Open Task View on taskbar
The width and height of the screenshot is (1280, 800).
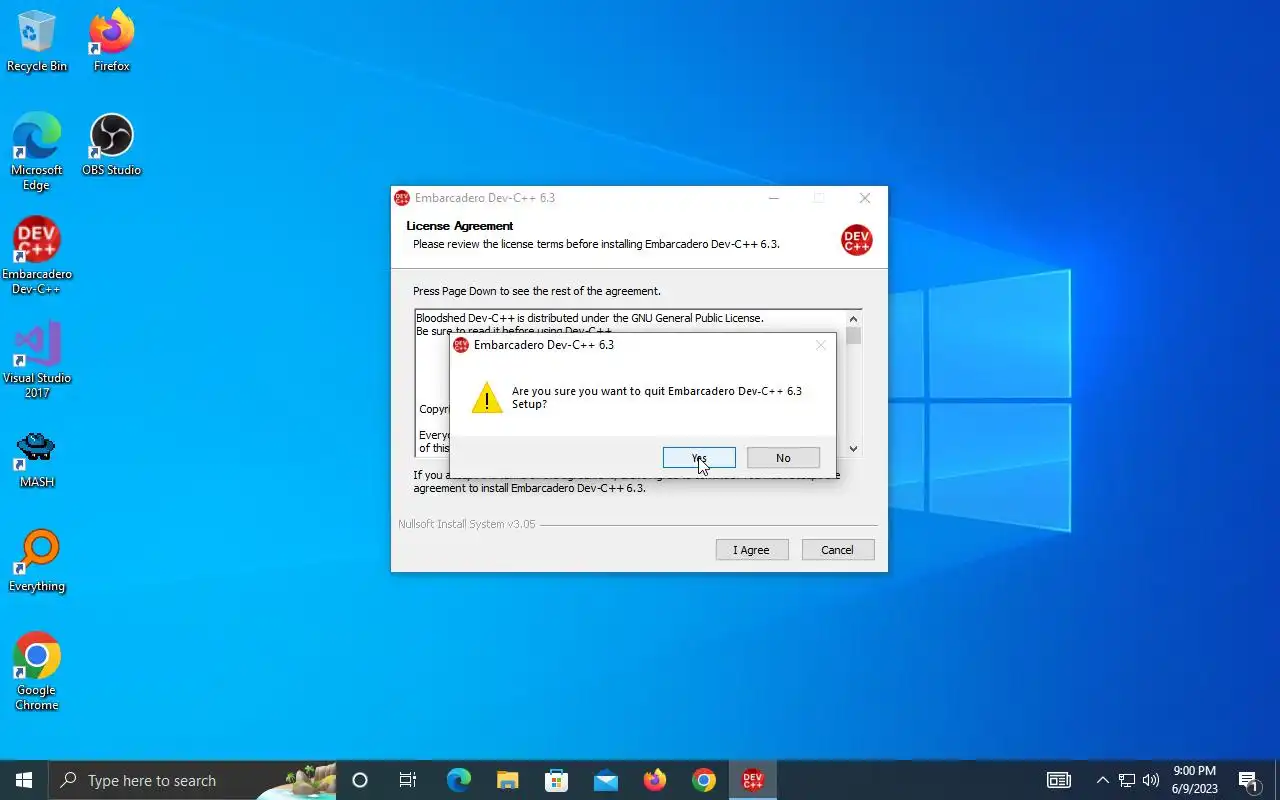[x=408, y=780]
